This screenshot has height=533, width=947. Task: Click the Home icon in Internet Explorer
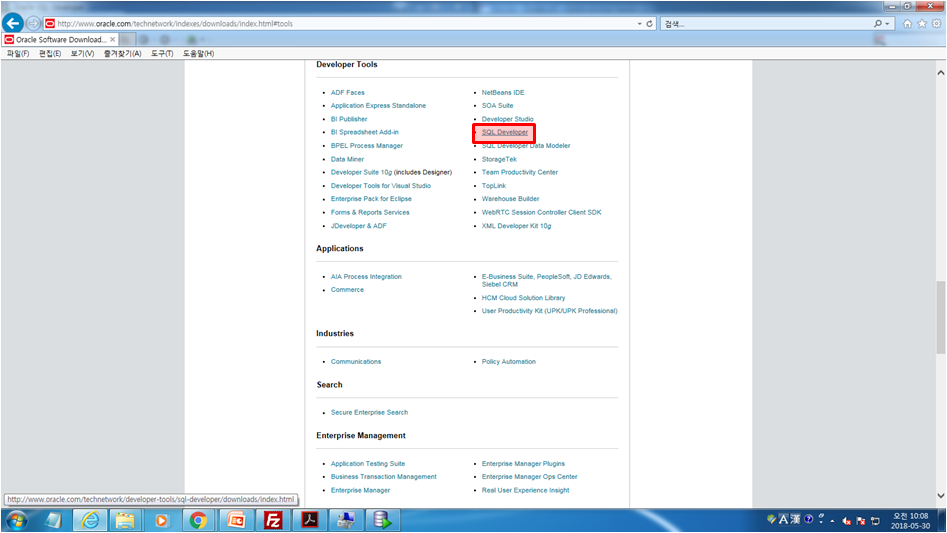tap(907, 24)
